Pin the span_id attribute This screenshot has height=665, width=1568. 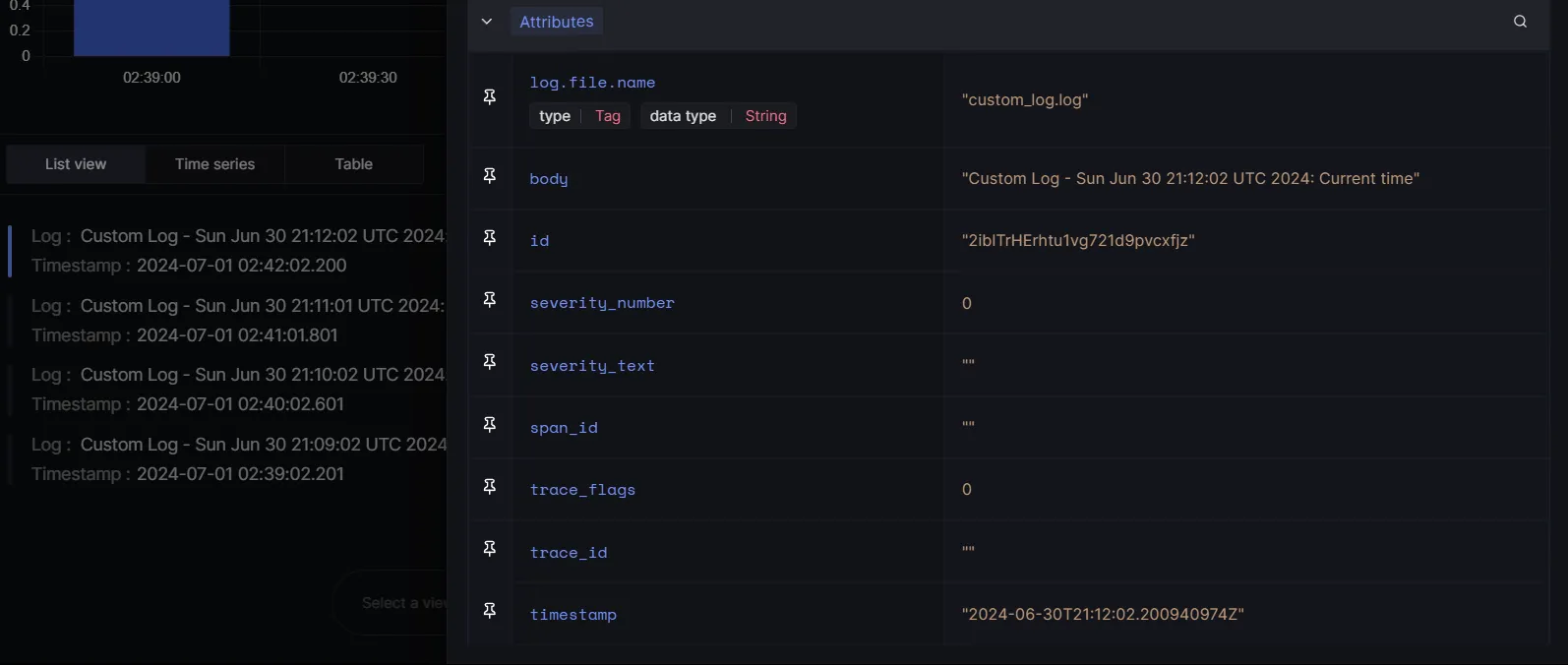click(x=490, y=425)
